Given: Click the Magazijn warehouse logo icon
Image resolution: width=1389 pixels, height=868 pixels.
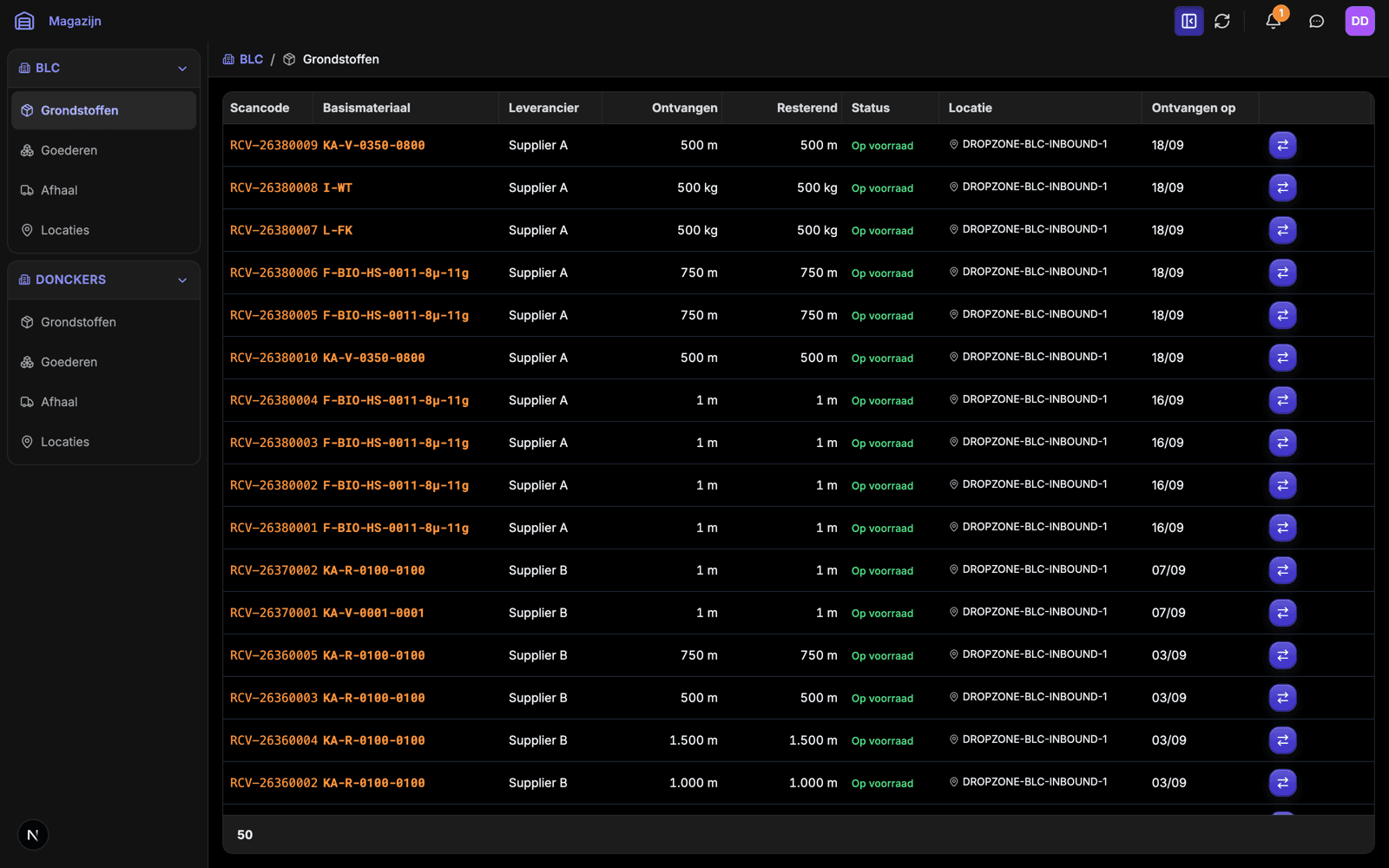Looking at the screenshot, I should 24,21.
